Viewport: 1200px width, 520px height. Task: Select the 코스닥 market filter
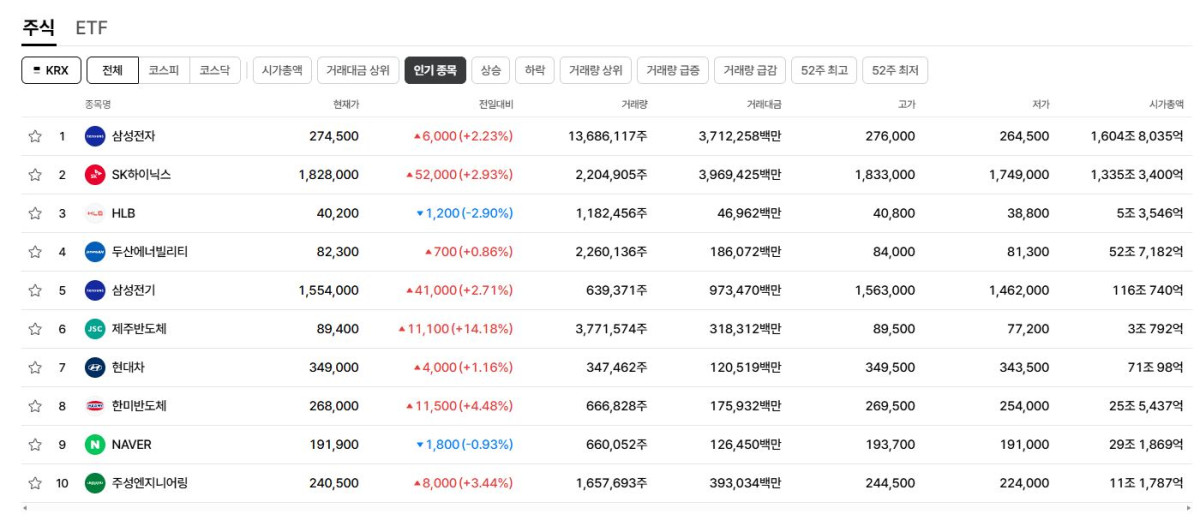(214, 70)
